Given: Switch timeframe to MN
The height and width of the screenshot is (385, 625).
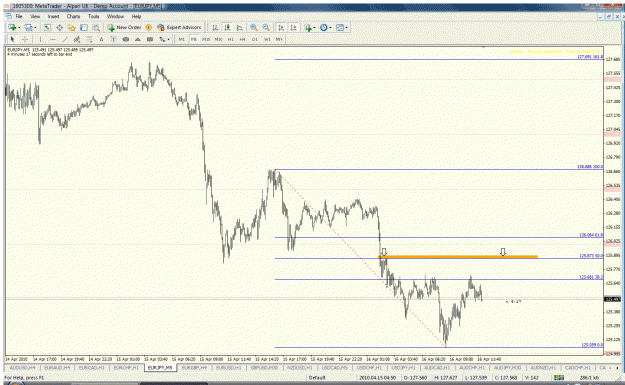Looking at the screenshot, I should tap(279, 39).
